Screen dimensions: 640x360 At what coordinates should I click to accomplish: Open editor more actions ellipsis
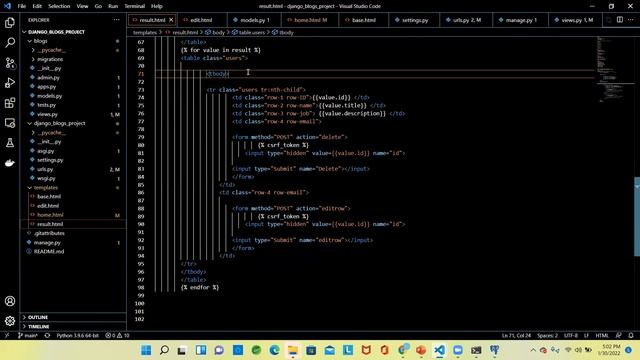(x=631, y=20)
